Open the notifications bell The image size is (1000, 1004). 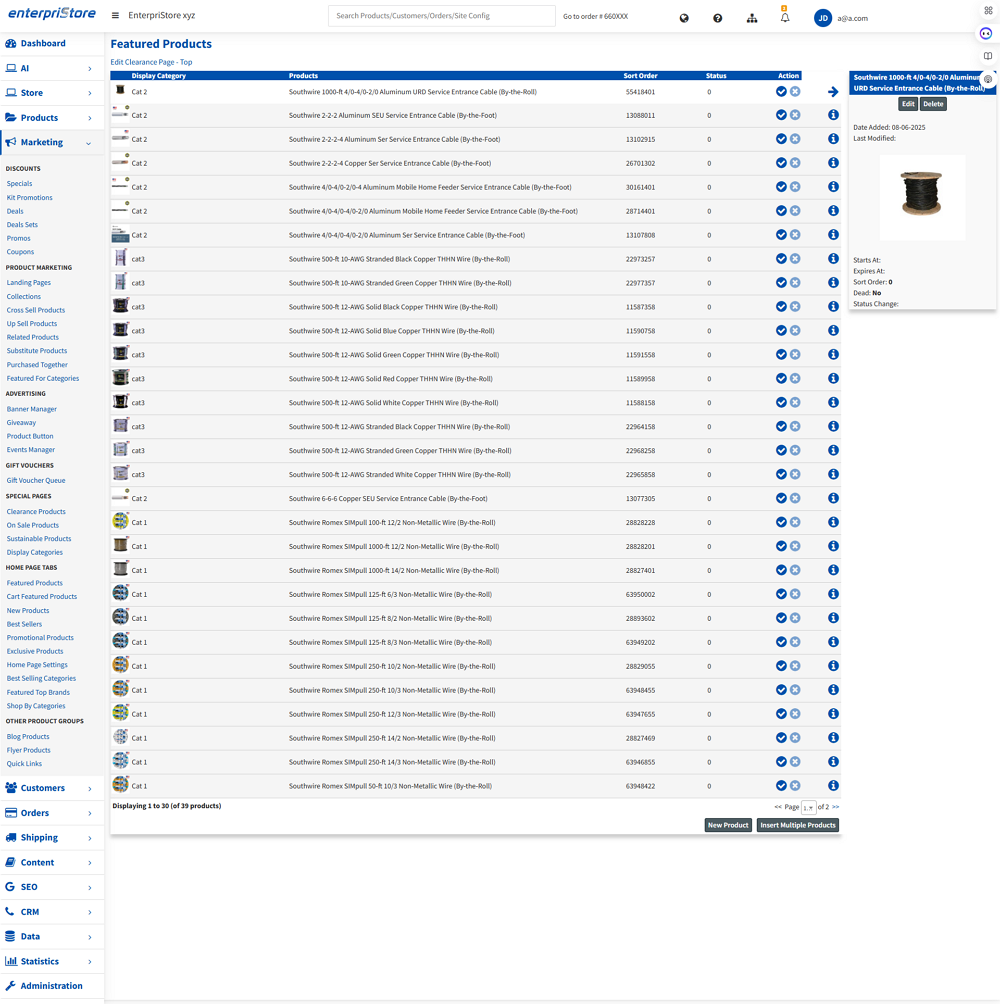coord(785,18)
